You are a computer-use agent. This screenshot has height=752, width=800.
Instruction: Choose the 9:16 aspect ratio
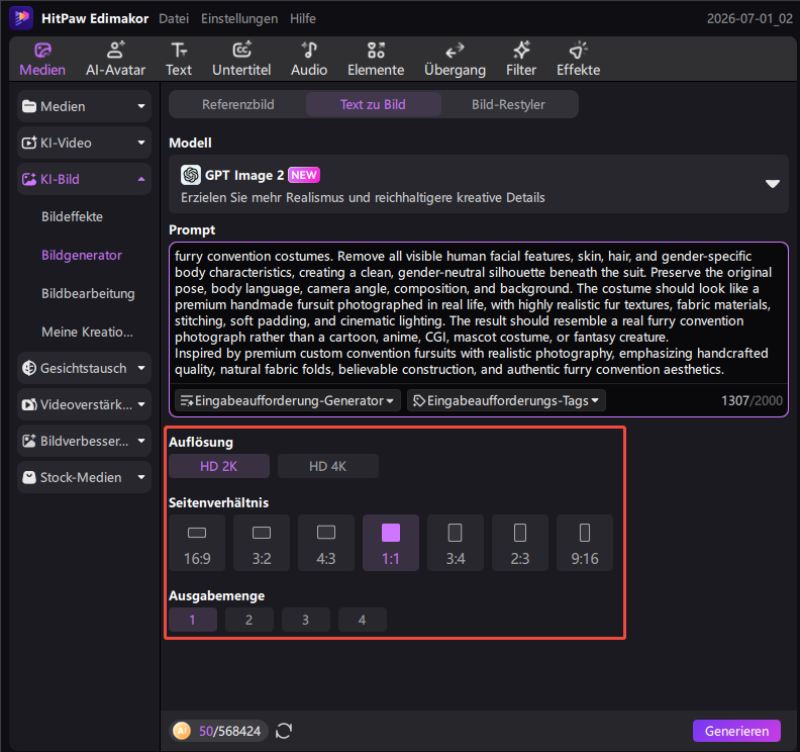coord(585,543)
